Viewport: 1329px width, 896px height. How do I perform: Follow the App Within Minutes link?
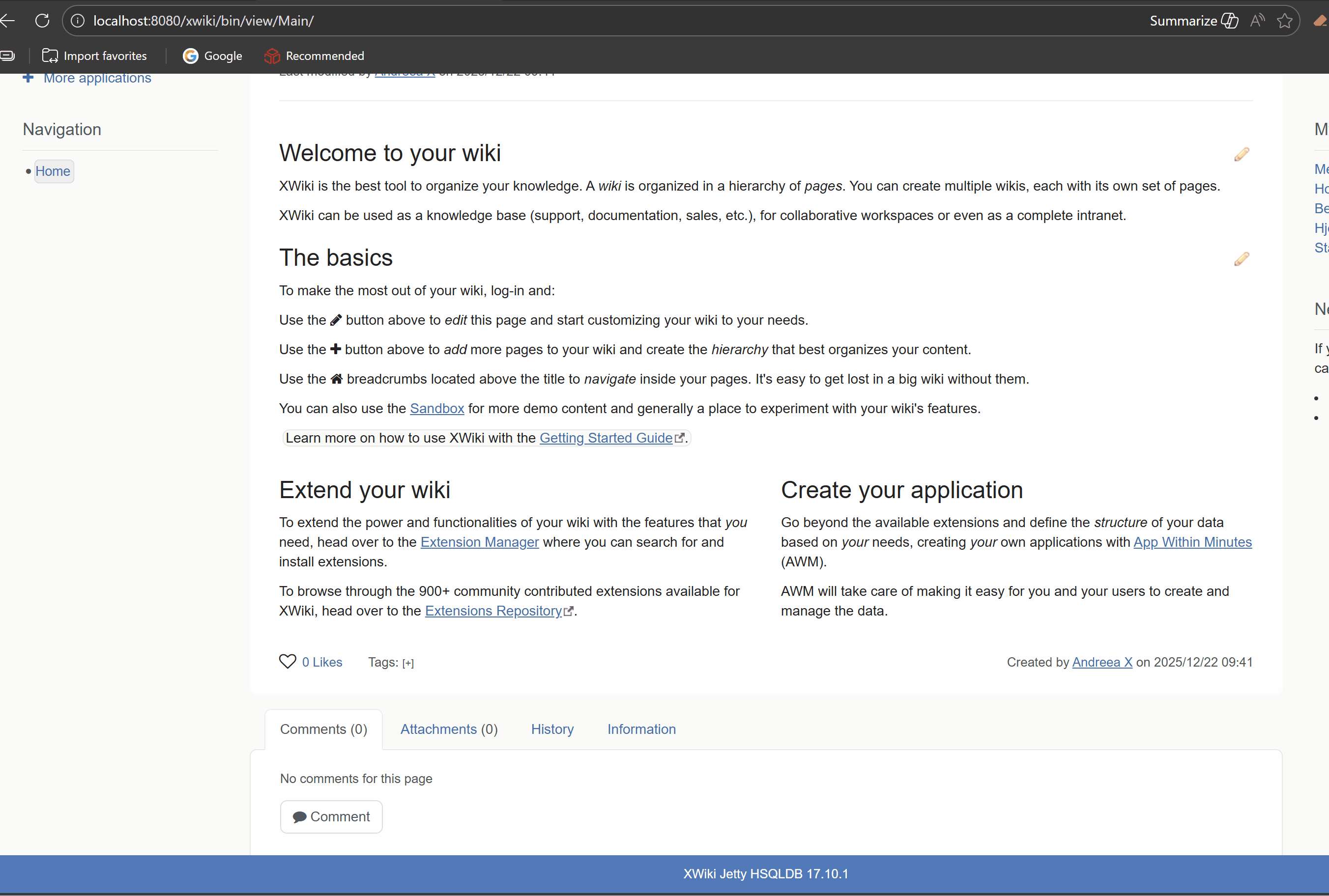[x=1192, y=542]
